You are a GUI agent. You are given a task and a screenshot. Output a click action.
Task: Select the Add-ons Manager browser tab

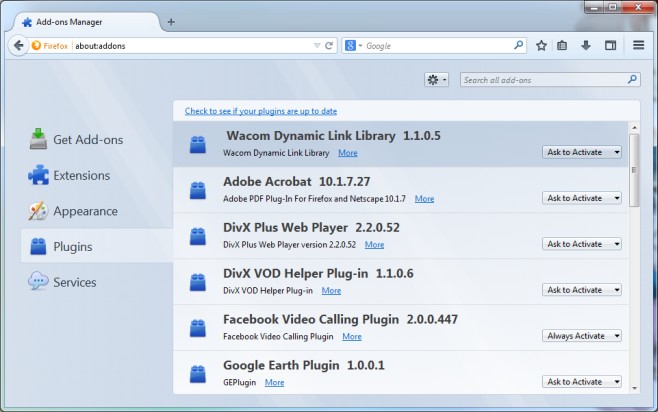tap(87, 22)
